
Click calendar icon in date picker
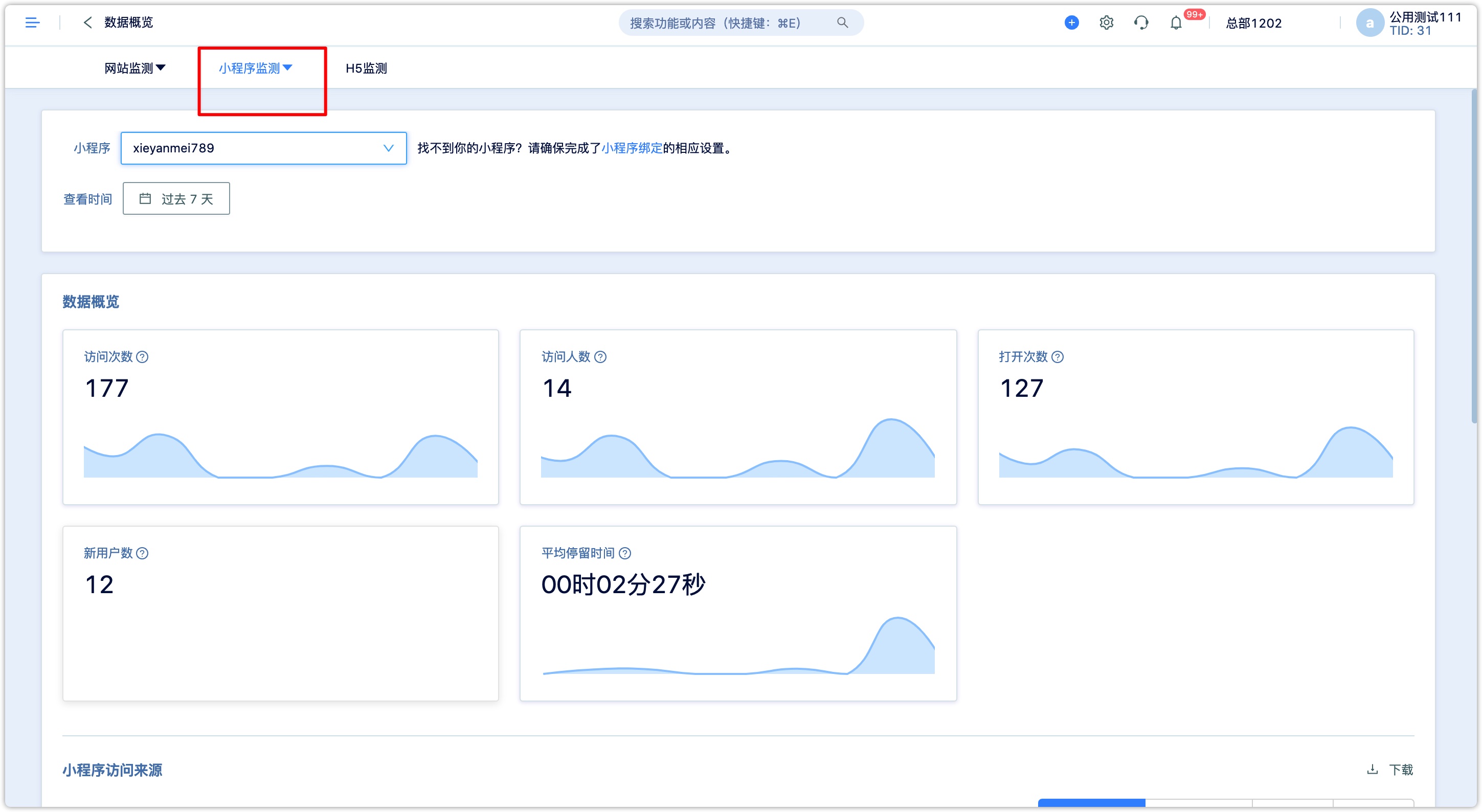145,198
